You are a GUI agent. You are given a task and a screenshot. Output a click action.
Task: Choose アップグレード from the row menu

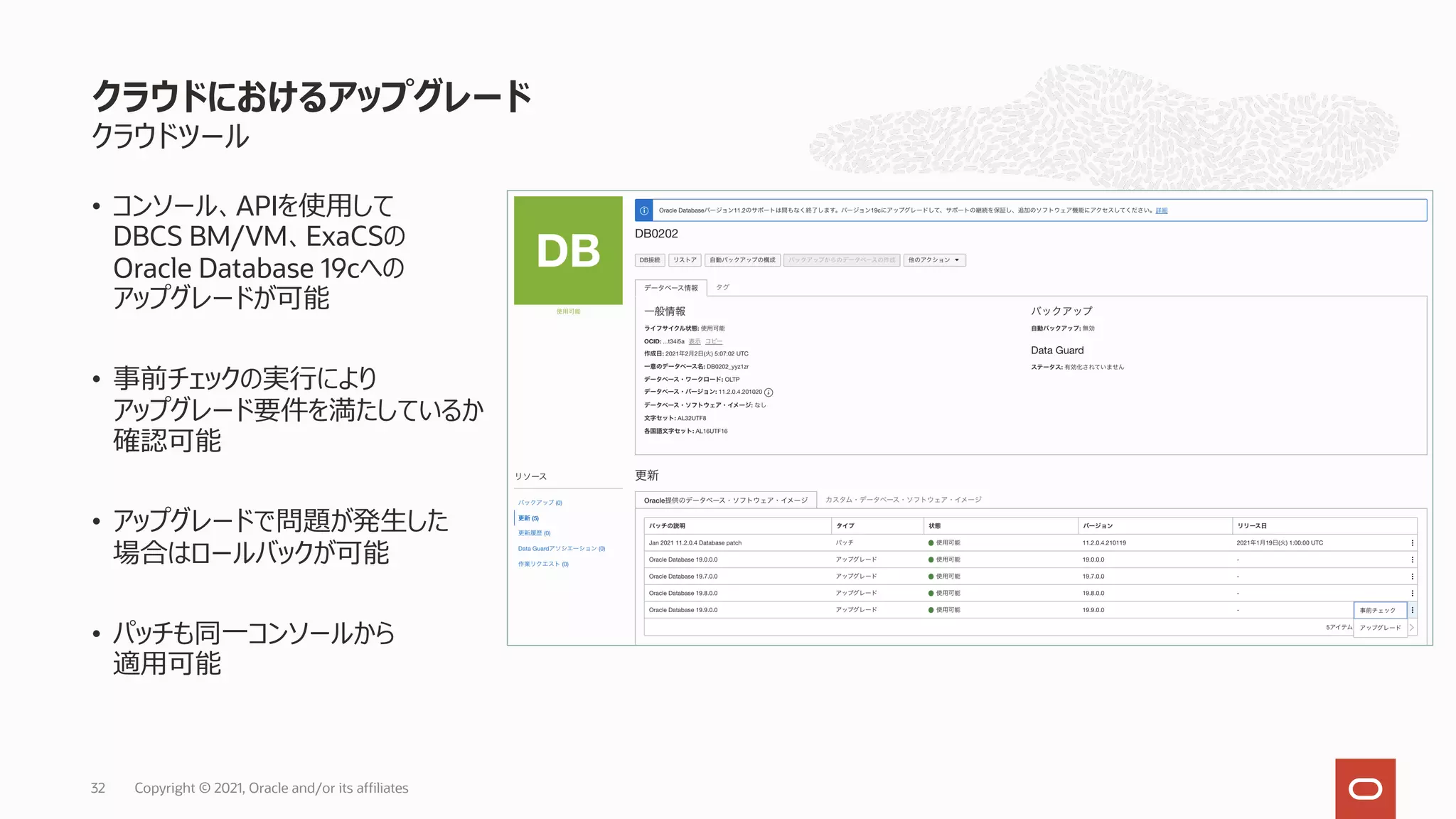(x=1379, y=628)
